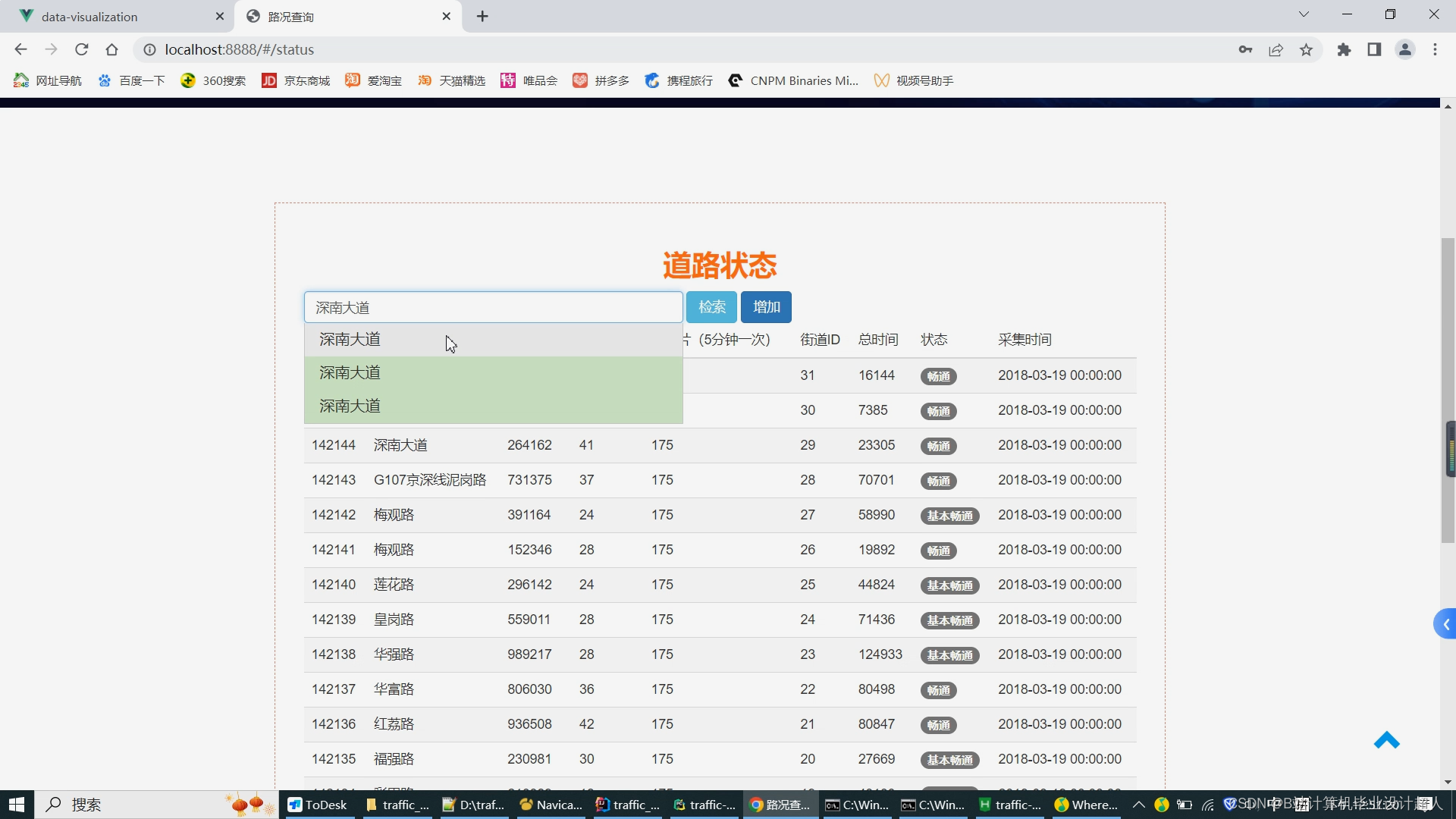The image size is (1456, 819).
Task: Reload the page with refresh icon
Action: pyautogui.click(x=82, y=49)
